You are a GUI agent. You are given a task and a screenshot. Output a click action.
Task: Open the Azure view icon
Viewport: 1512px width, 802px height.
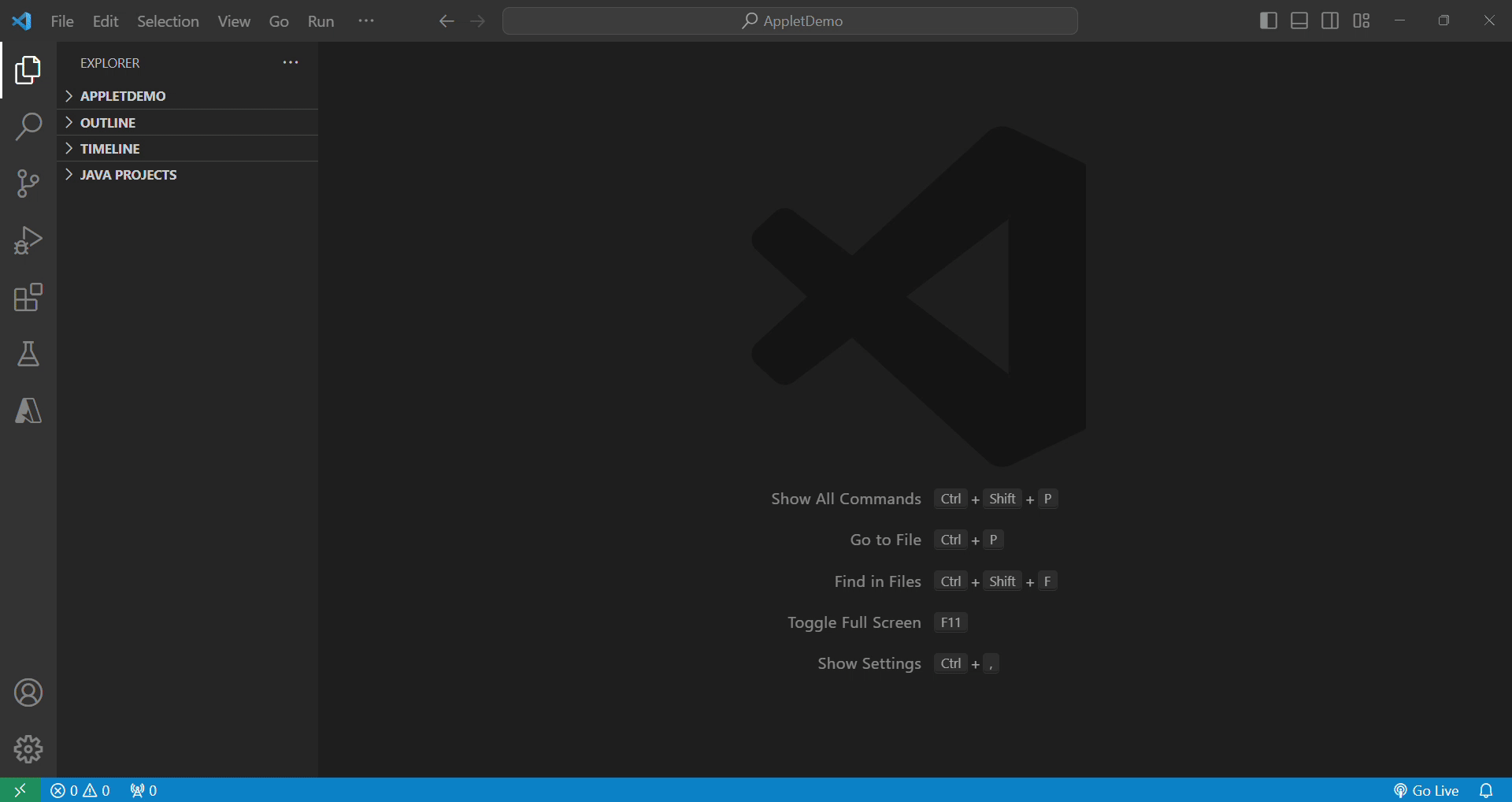tap(28, 410)
